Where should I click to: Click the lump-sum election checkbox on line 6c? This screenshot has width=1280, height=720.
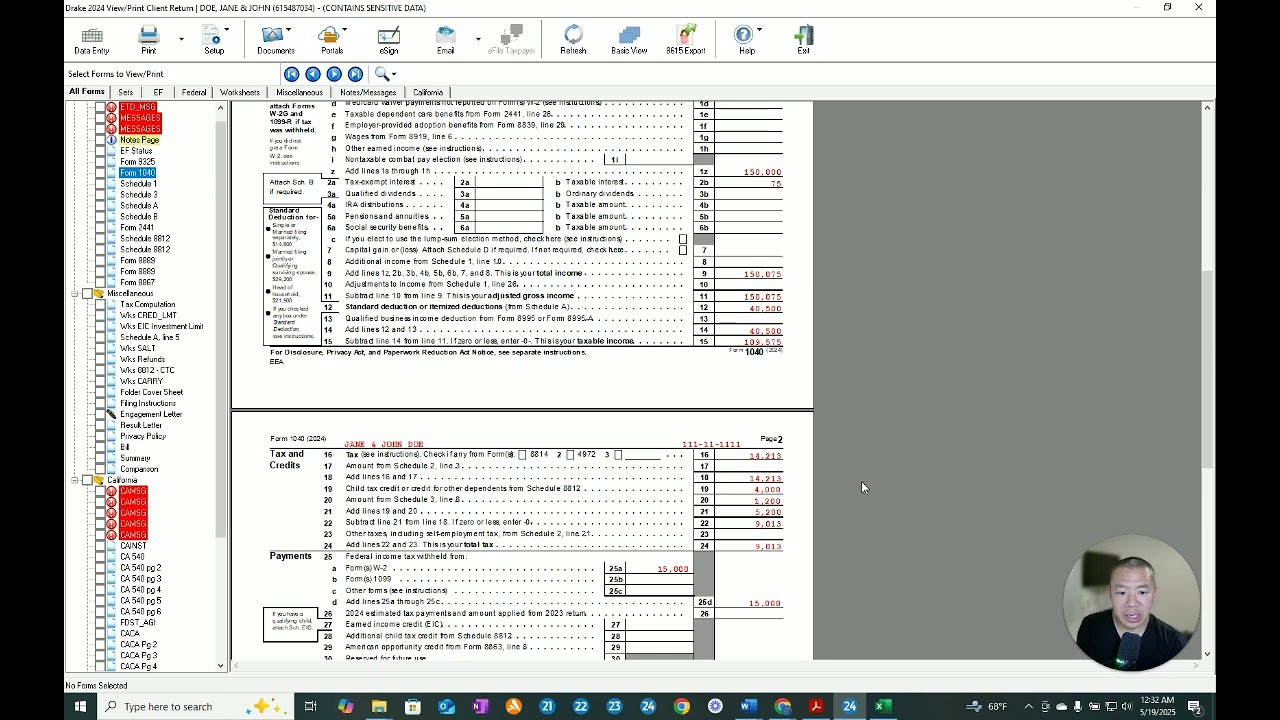[683, 239]
